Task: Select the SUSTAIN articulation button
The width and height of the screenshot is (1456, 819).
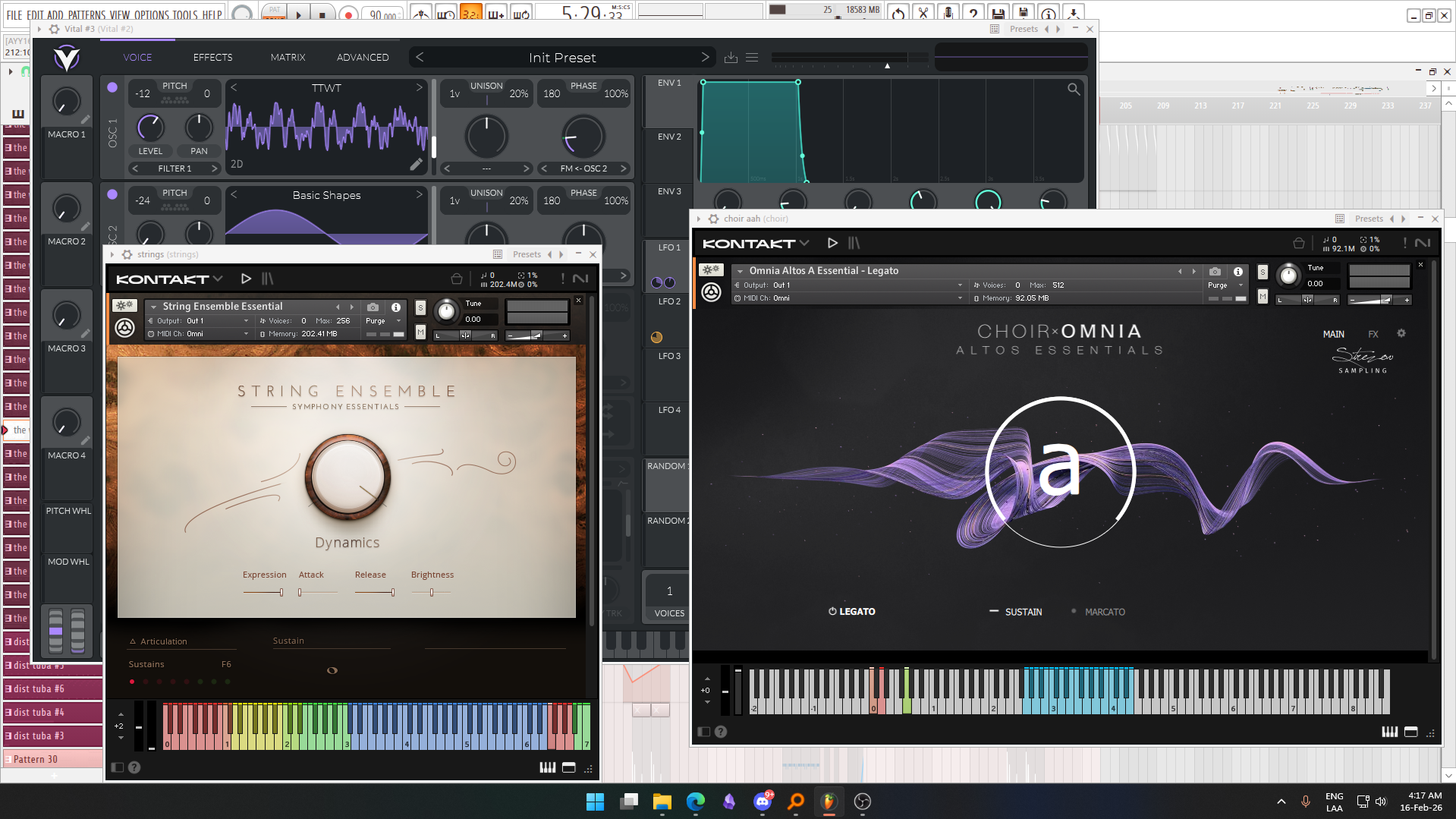Action: 1022,612
